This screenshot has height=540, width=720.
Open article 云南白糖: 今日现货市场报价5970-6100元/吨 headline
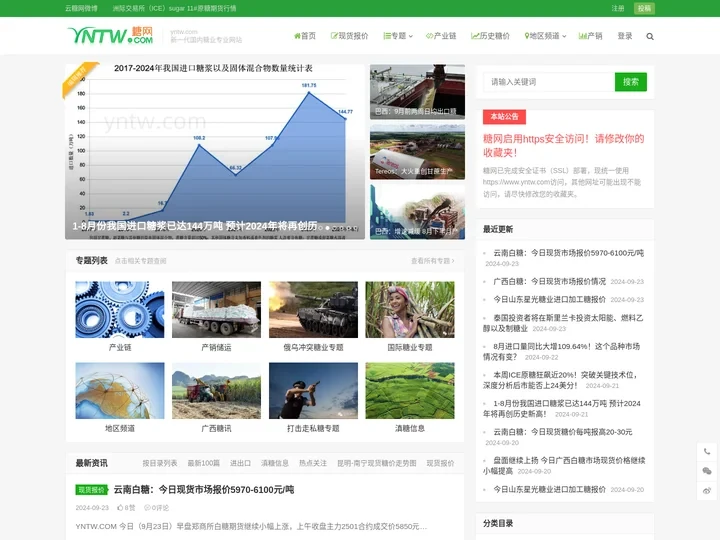point(204,490)
